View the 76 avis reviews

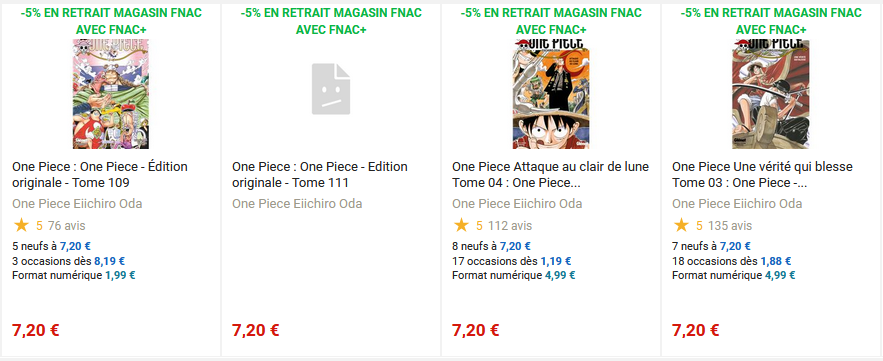click(x=66, y=226)
